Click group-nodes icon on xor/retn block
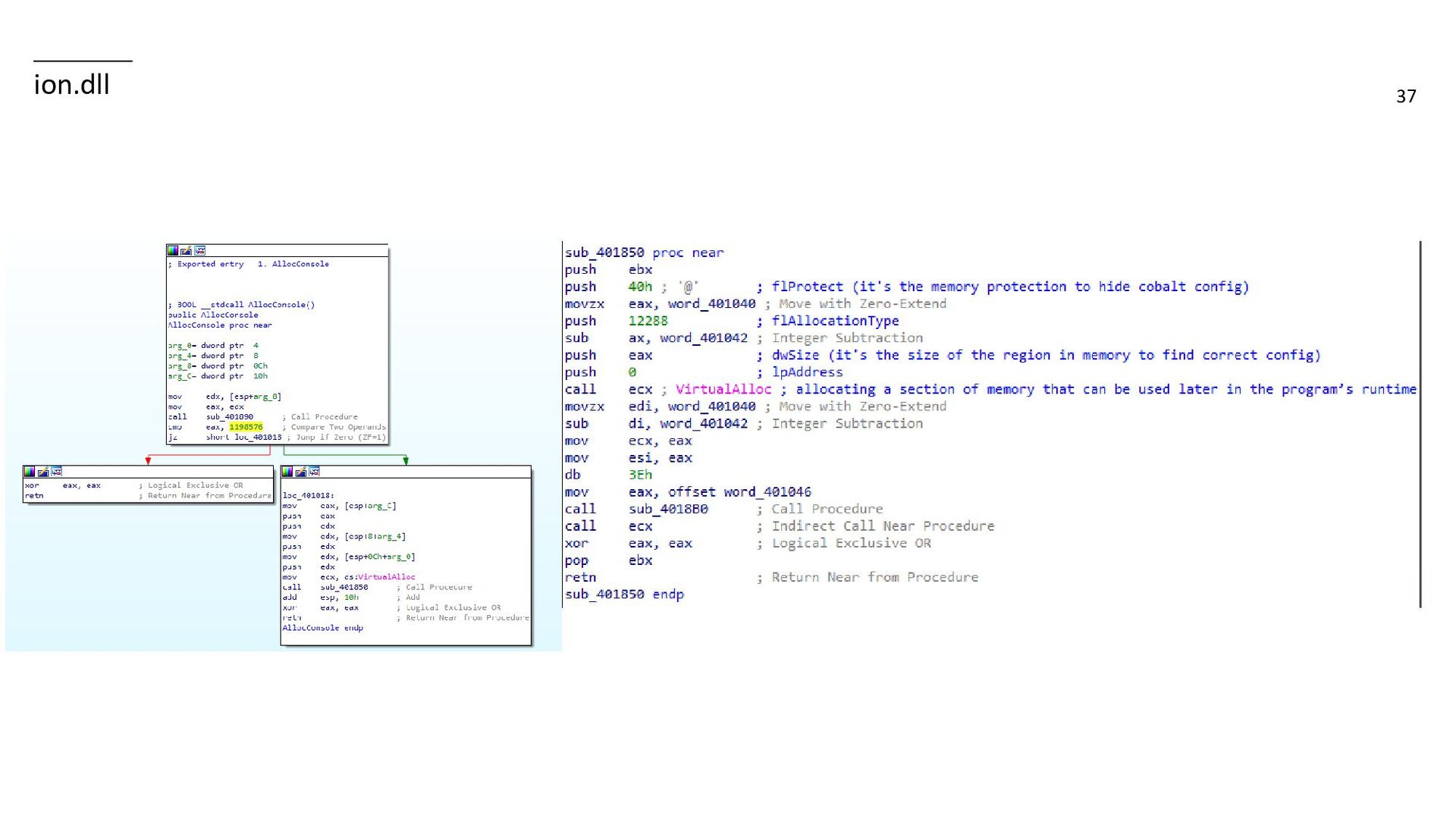Image resolution: width=1456 pixels, height=819 pixels. pyautogui.click(x=57, y=472)
